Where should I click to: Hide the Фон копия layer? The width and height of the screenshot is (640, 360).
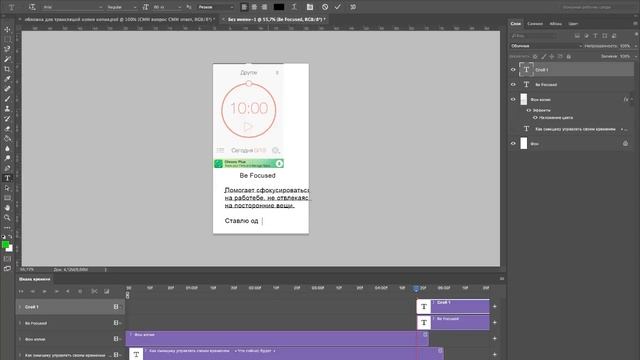pyautogui.click(x=513, y=99)
